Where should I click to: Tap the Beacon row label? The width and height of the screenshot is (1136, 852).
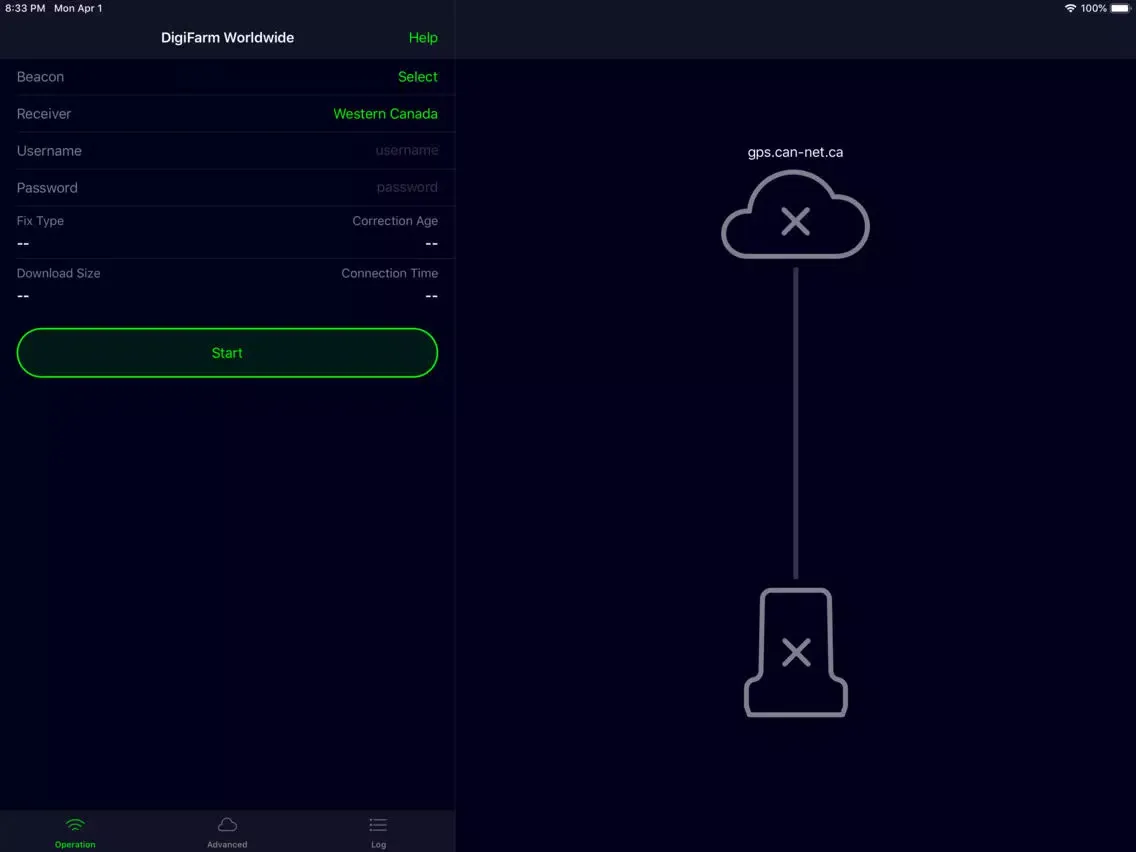pos(41,77)
